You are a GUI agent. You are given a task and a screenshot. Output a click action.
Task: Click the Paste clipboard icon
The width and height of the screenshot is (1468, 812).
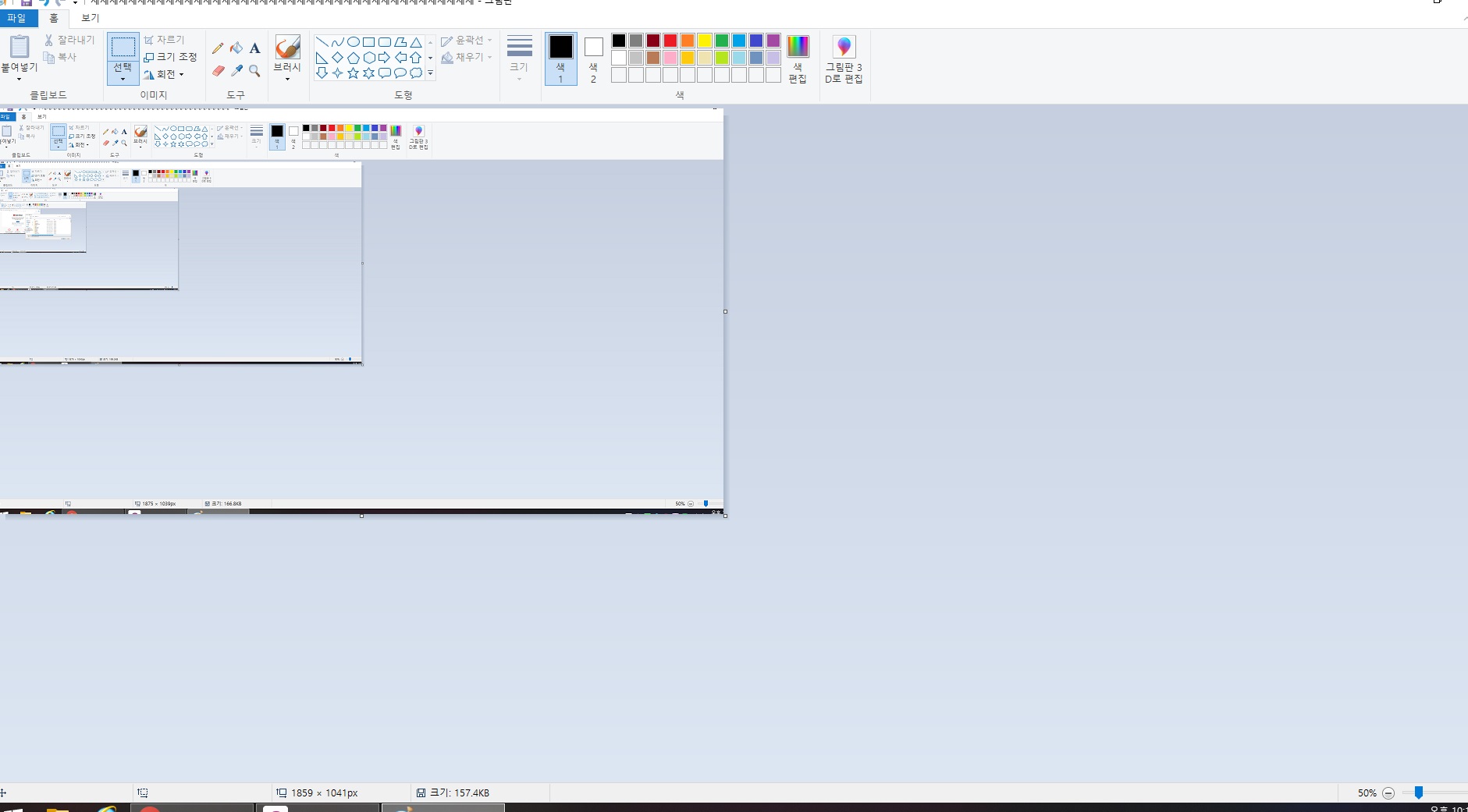pos(20,47)
